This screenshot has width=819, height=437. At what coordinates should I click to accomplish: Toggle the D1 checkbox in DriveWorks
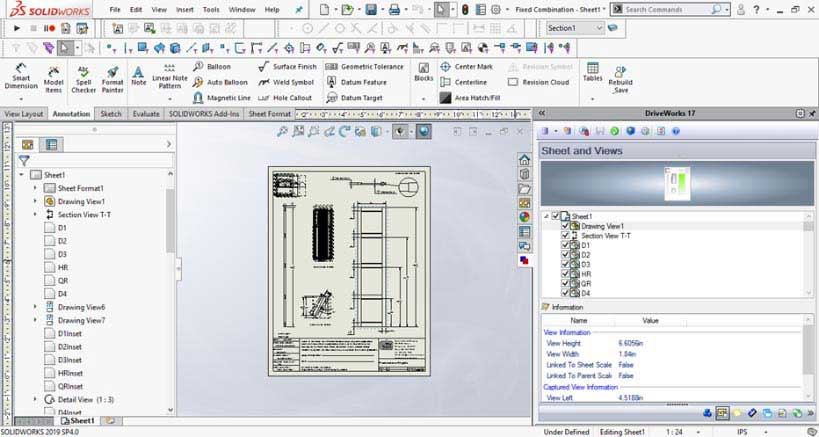[565, 245]
